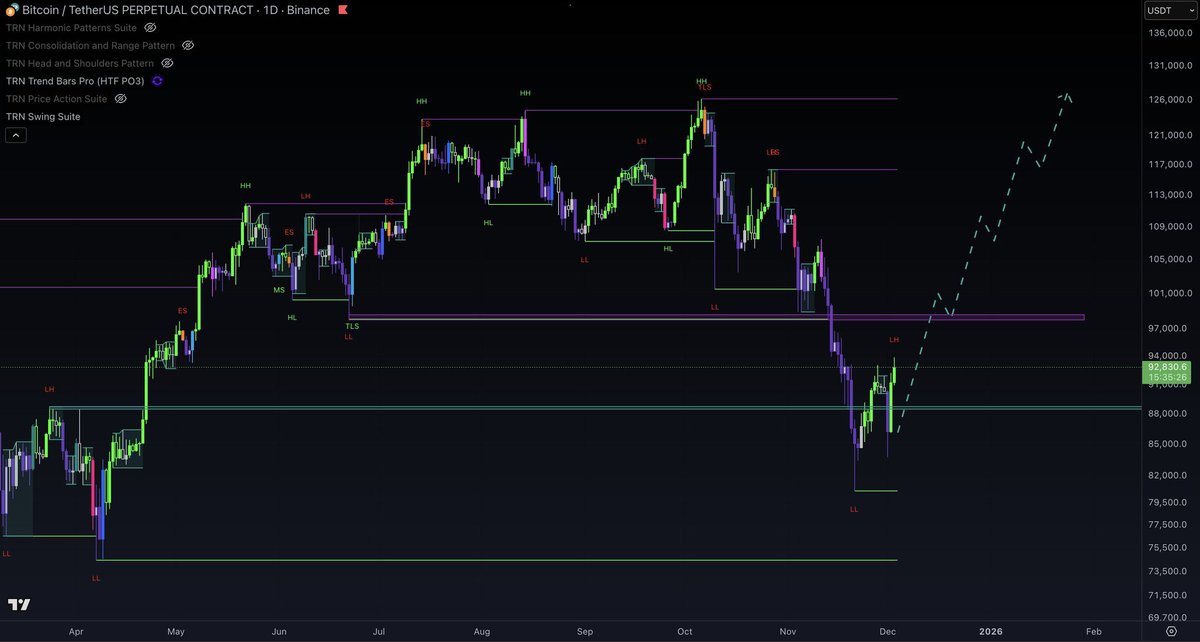The width and height of the screenshot is (1200, 642).
Task: Click the Nov label on the time axis
Action: pos(788,632)
